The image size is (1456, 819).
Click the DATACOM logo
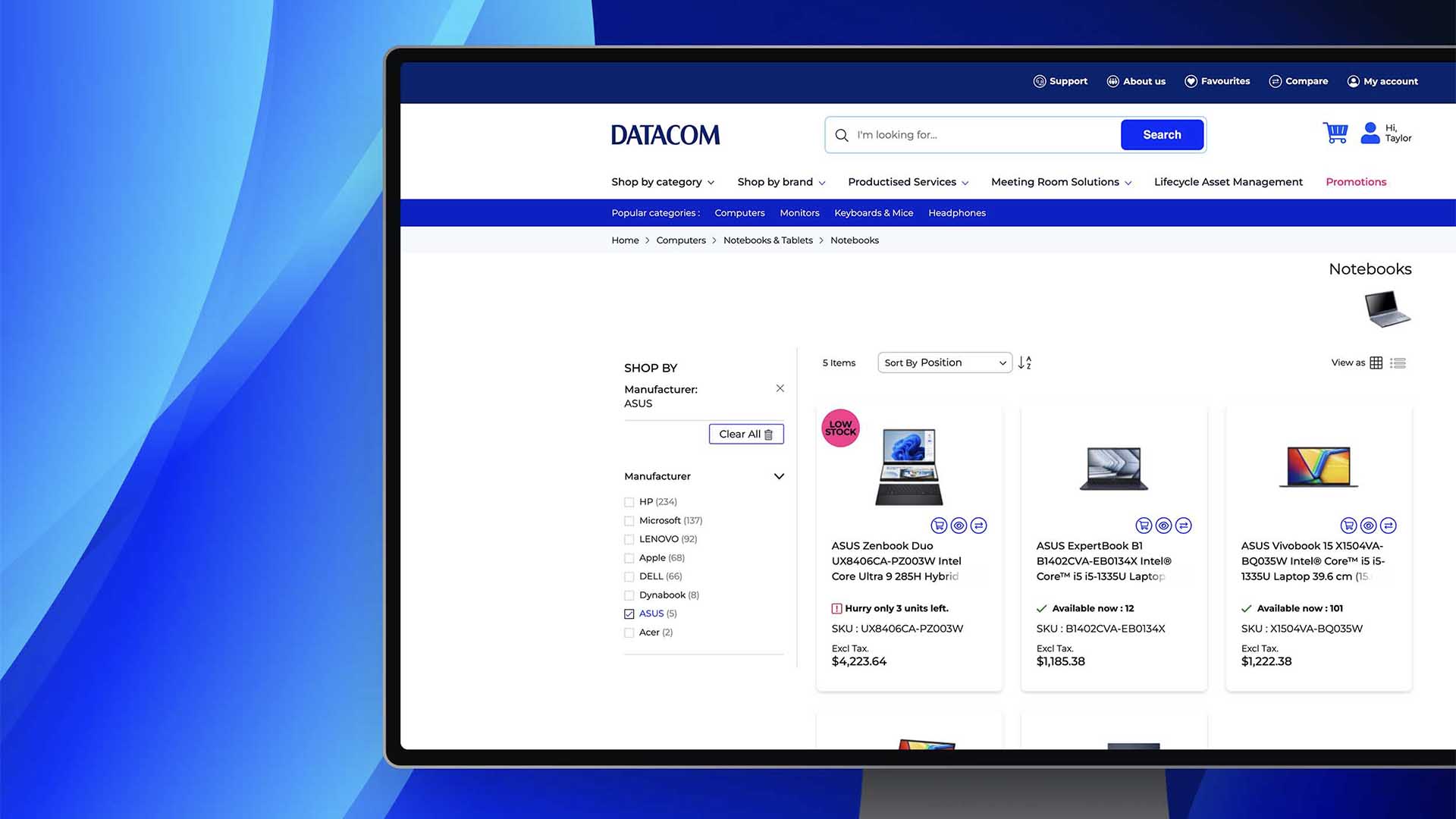coord(665,135)
